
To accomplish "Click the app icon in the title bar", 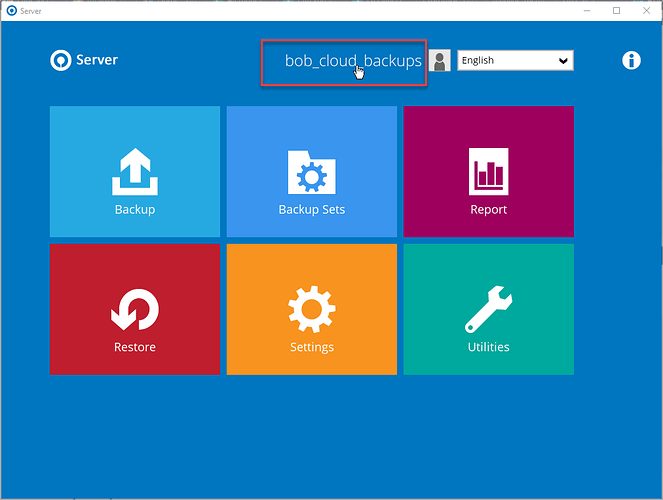I will [10, 10].
